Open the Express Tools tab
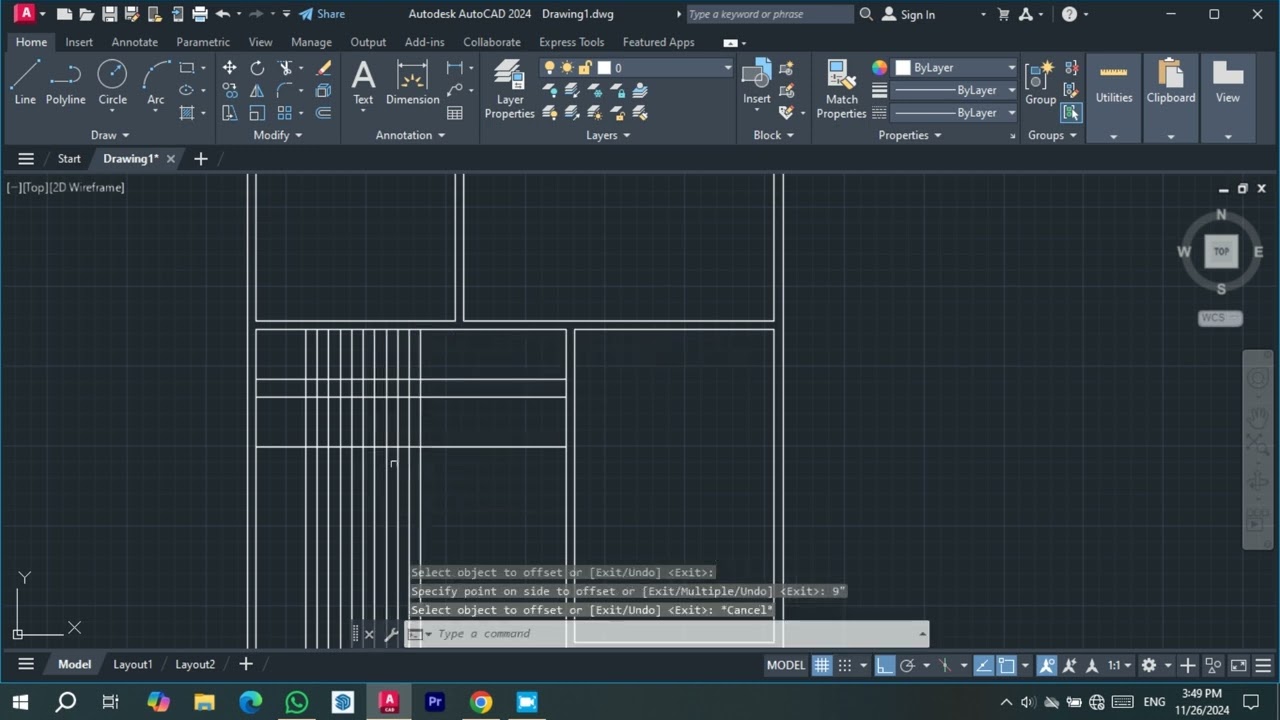 pyautogui.click(x=571, y=42)
